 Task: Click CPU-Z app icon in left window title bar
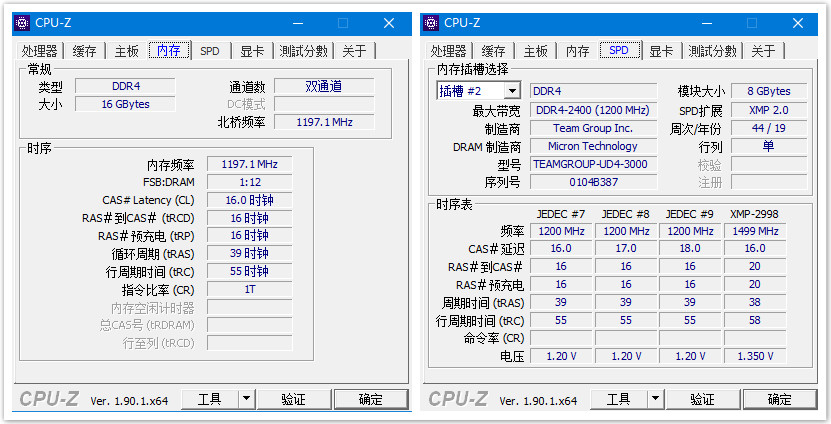(x=22, y=23)
